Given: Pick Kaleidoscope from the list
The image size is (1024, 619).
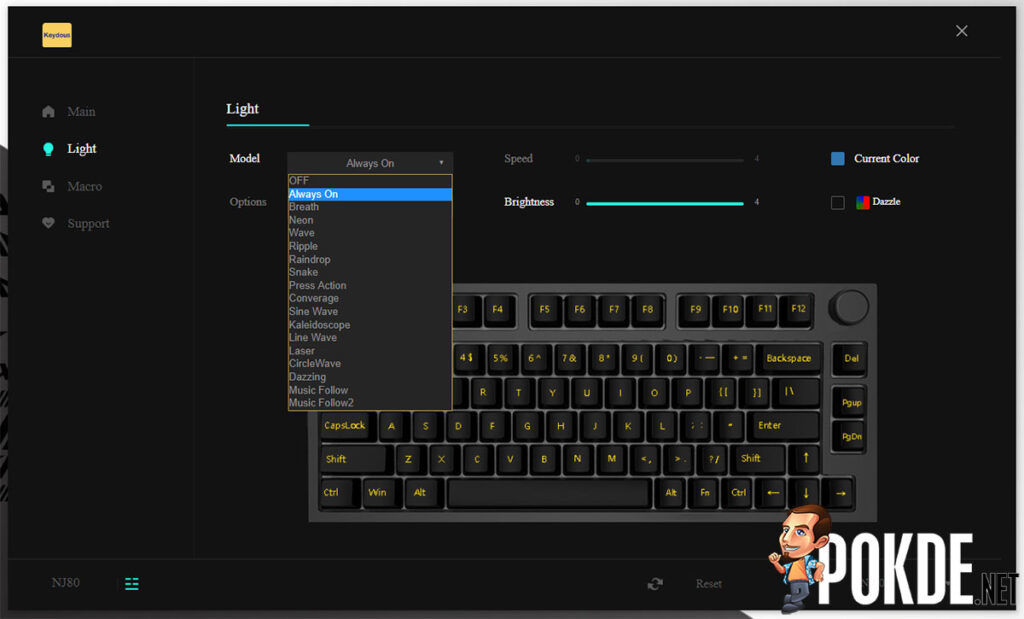Looking at the screenshot, I should point(370,325).
